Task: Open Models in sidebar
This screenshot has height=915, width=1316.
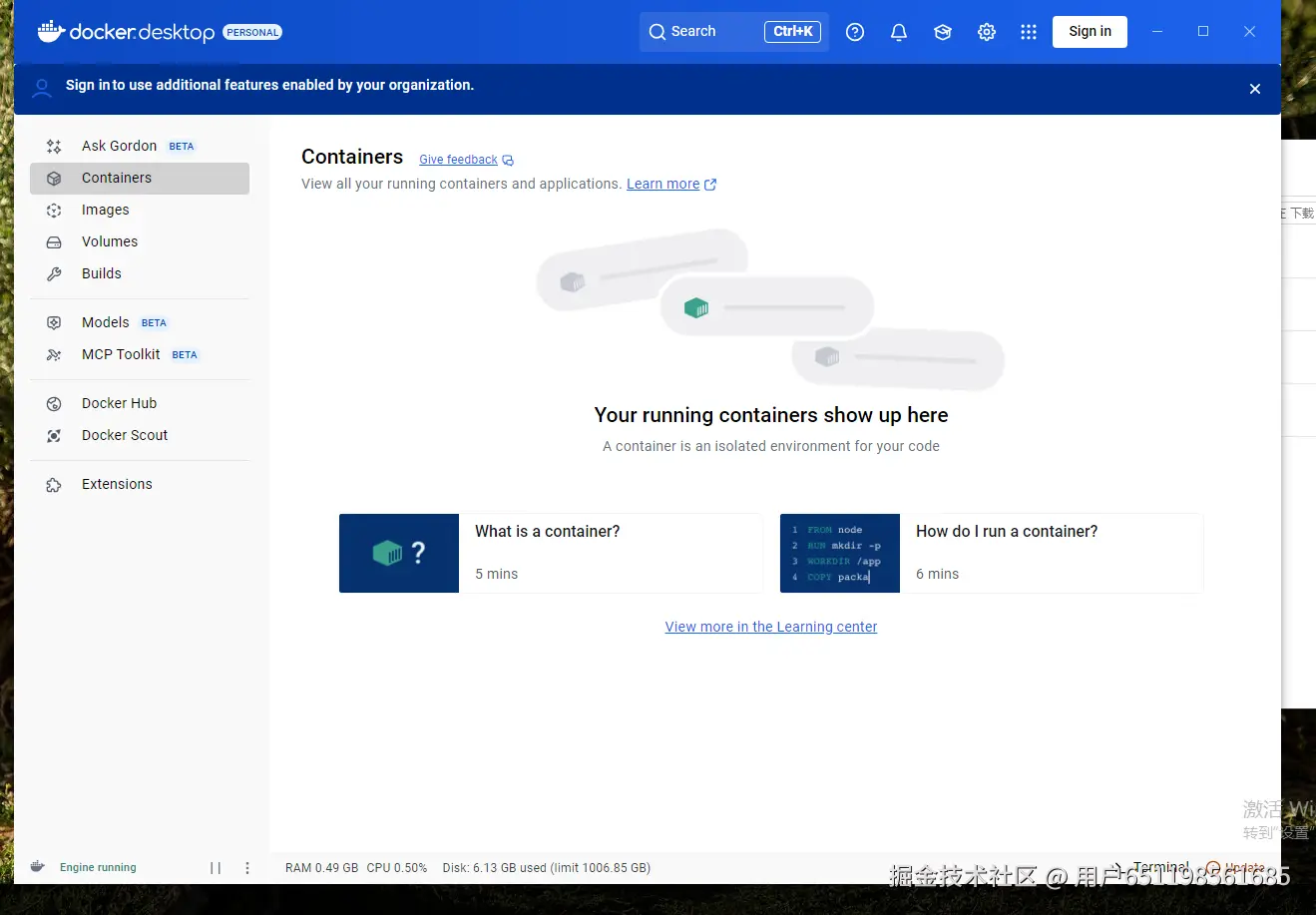Action: [140, 322]
